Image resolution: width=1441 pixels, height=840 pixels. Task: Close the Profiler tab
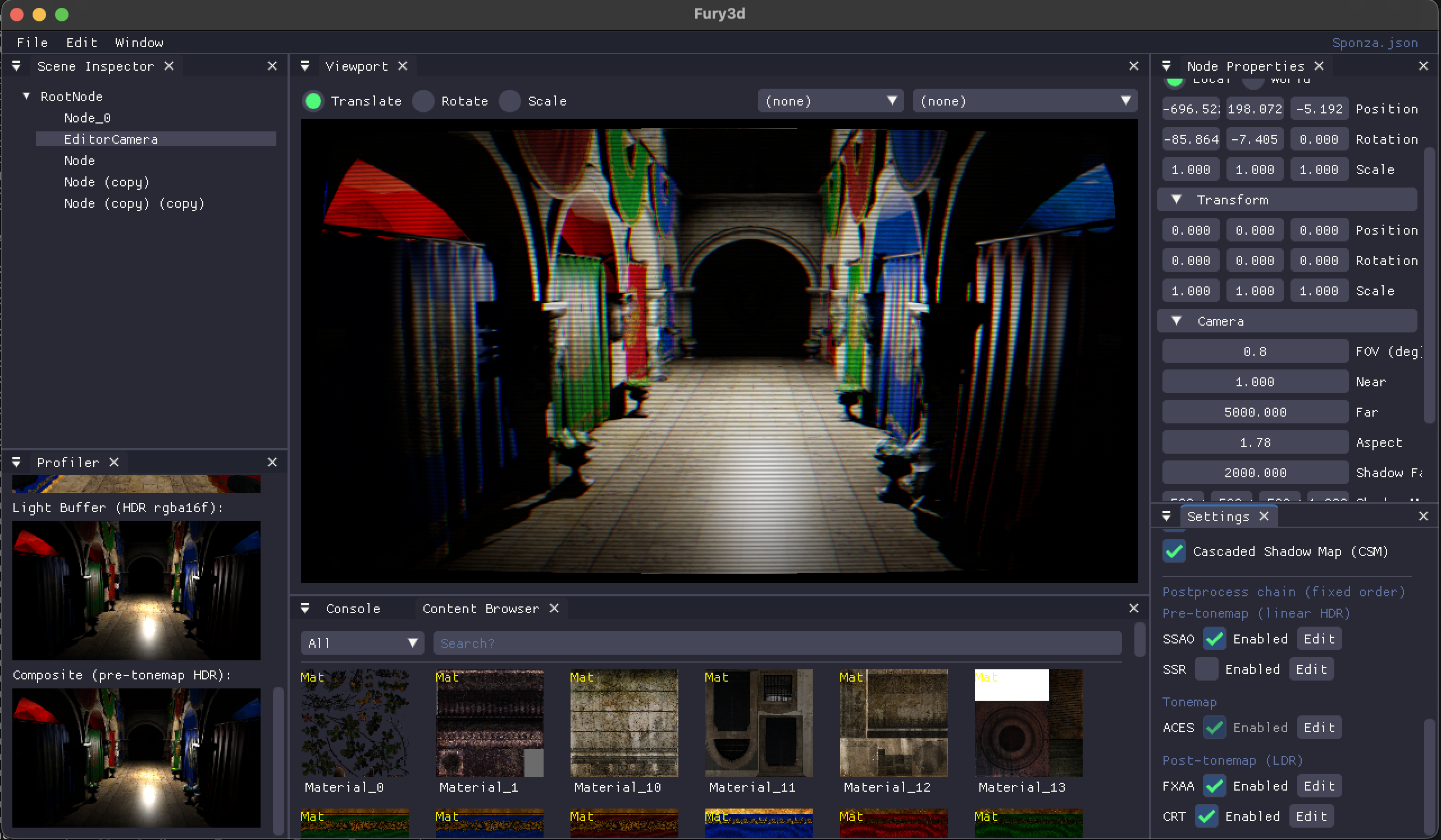[115, 463]
